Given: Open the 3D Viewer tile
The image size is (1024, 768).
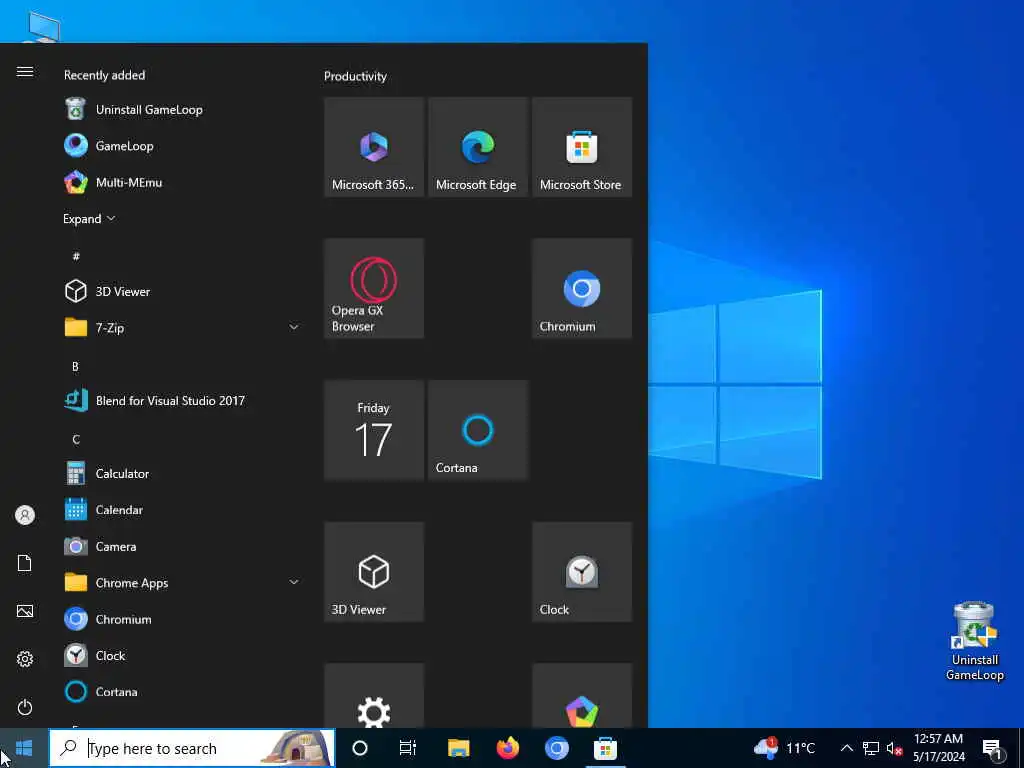Looking at the screenshot, I should point(374,572).
